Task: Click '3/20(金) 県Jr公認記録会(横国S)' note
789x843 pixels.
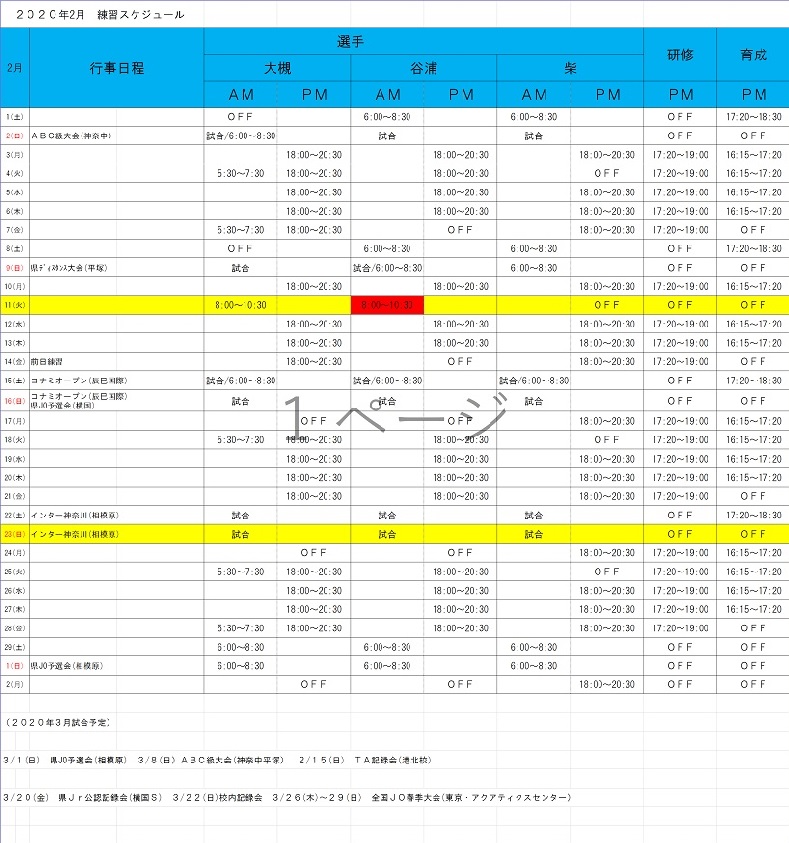Action: 82,798
